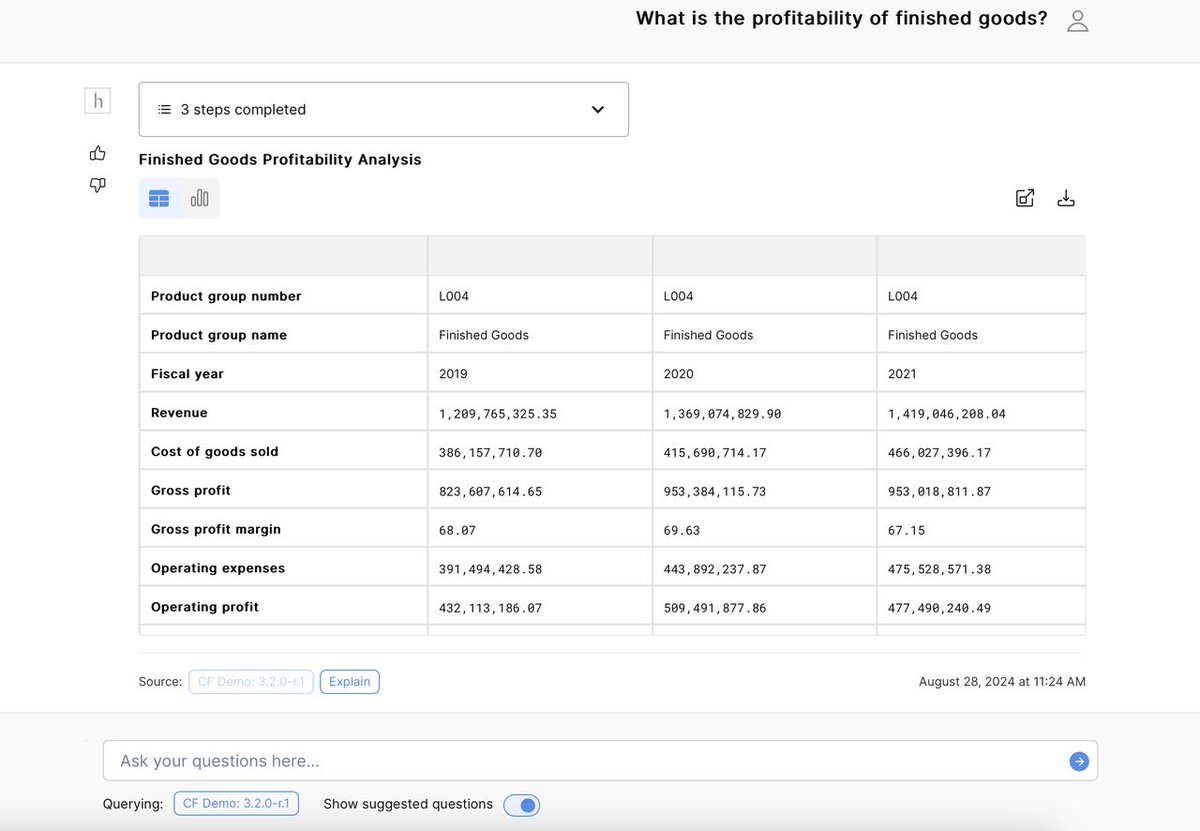Give thumbs down feedback
The width and height of the screenshot is (1200, 831).
(x=97, y=185)
